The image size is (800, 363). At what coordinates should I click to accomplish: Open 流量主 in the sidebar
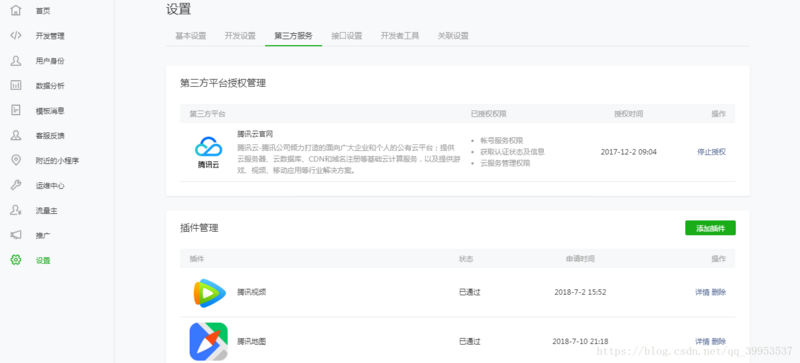point(46,211)
